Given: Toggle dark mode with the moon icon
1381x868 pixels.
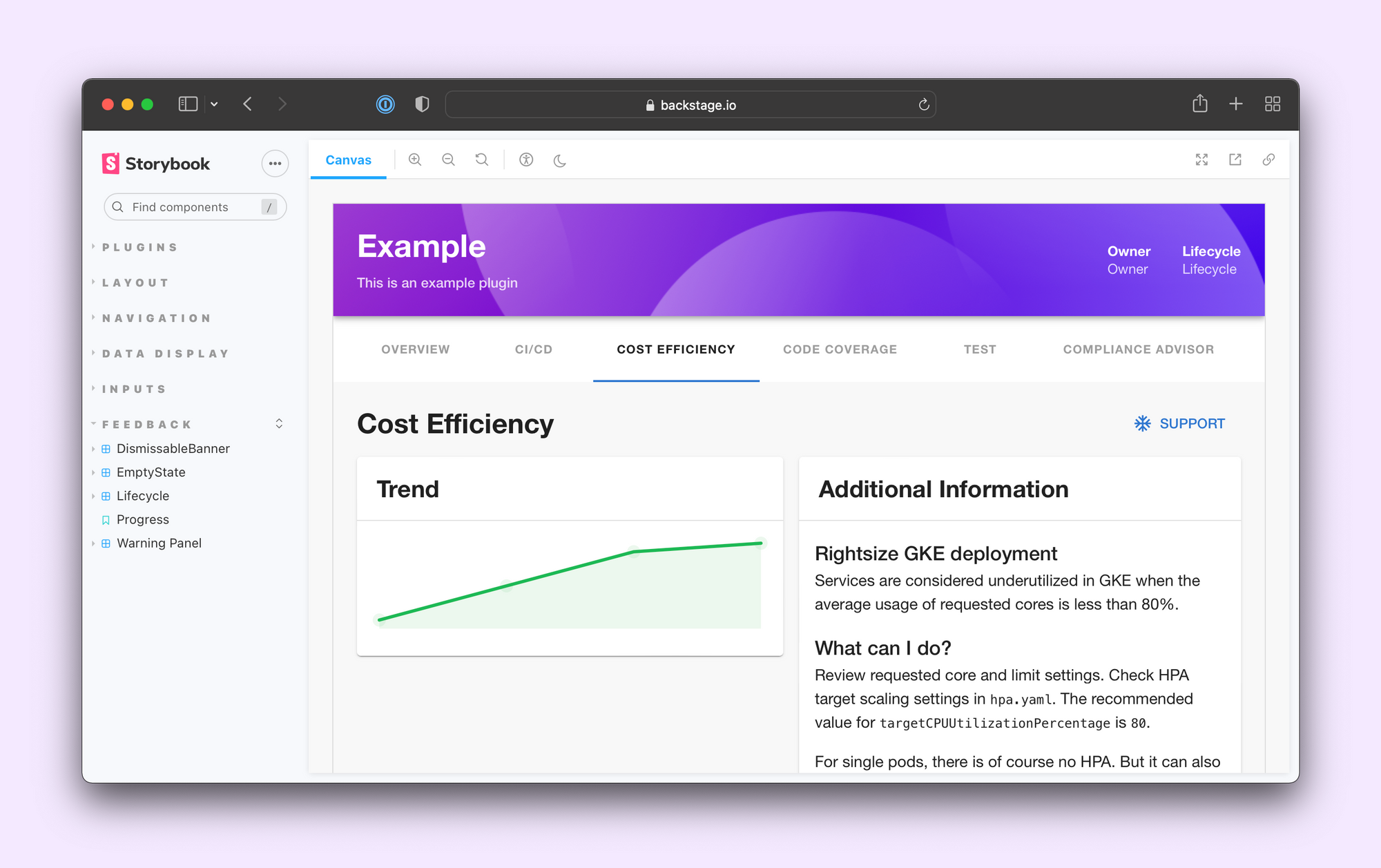Looking at the screenshot, I should tap(560, 160).
